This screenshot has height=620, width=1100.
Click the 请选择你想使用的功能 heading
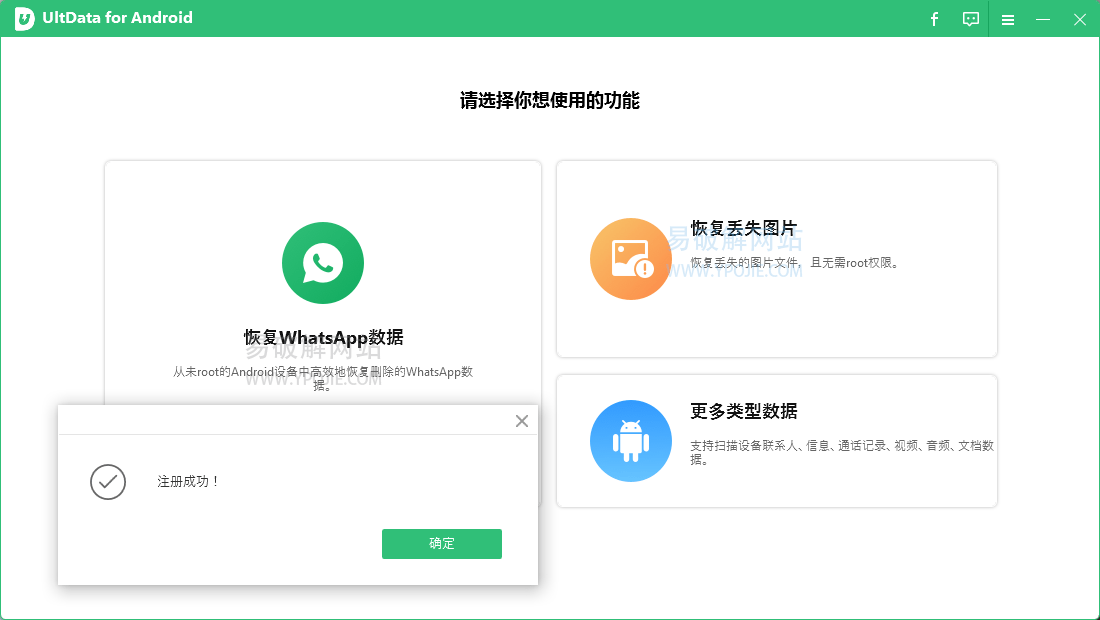point(550,101)
